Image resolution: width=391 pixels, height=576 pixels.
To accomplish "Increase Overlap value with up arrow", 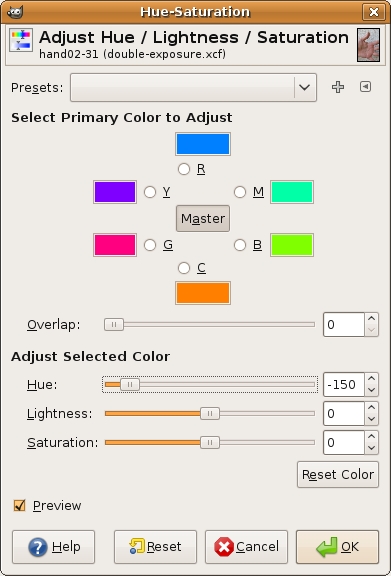I will click(372, 318).
